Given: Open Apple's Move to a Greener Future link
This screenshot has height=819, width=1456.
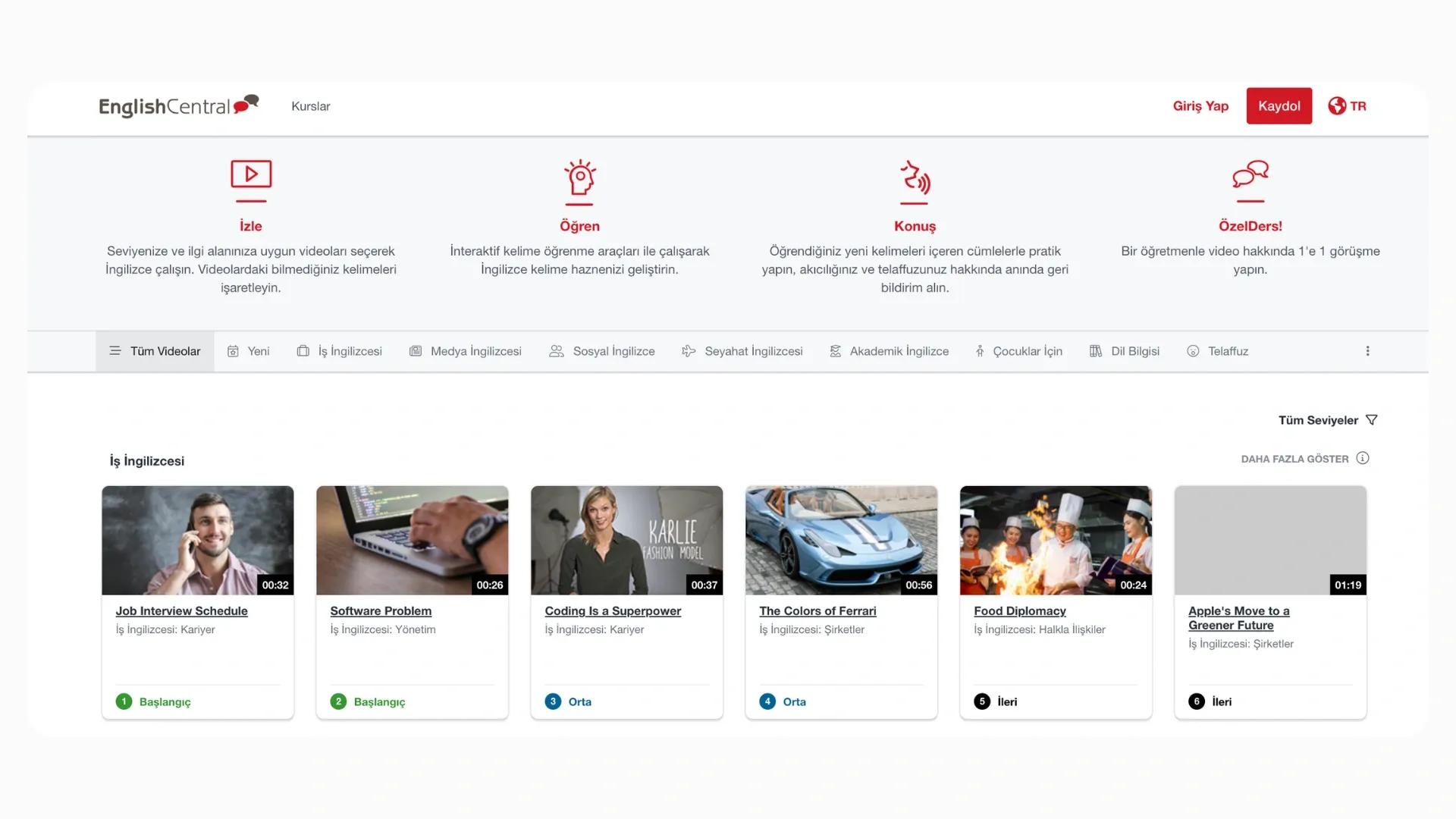Looking at the screenshot, I should coord(1239,618).
